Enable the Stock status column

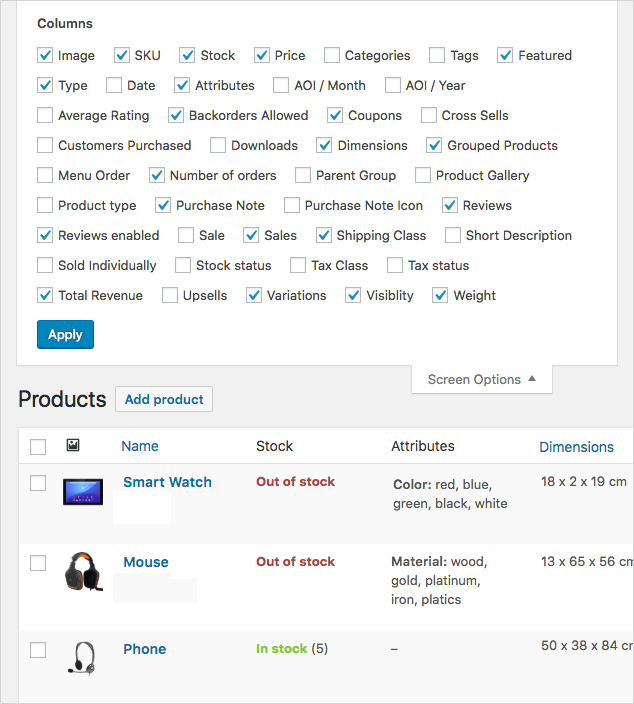tap(183, 266)
